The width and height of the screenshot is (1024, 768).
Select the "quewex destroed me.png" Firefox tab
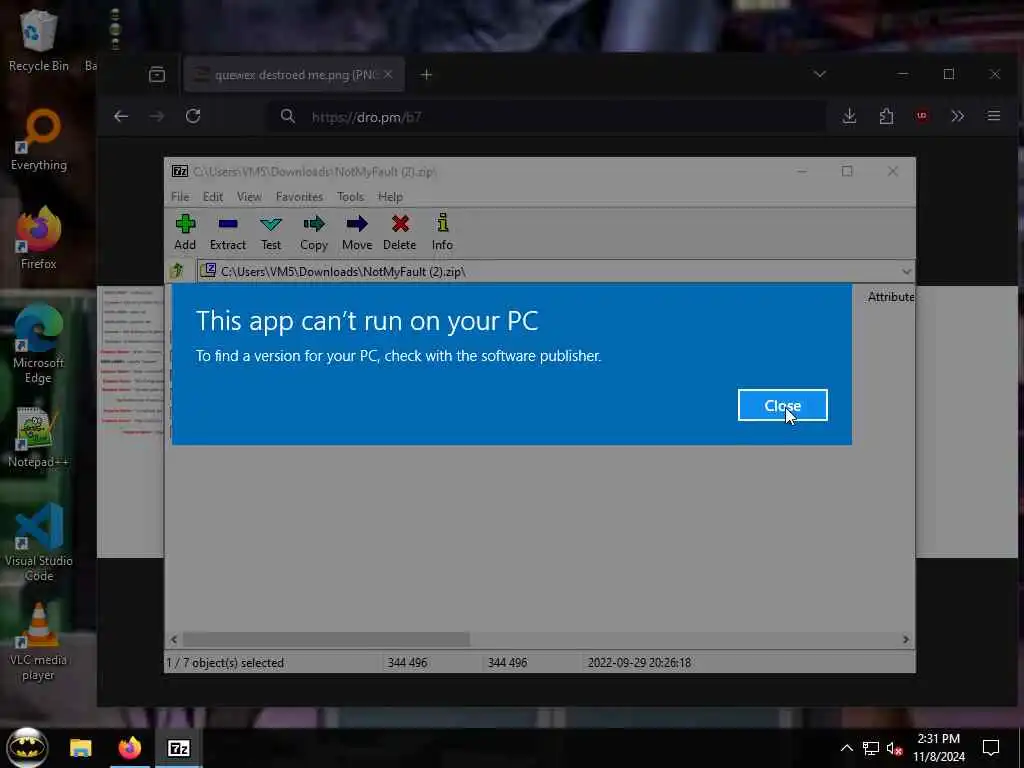pos(294,74)
